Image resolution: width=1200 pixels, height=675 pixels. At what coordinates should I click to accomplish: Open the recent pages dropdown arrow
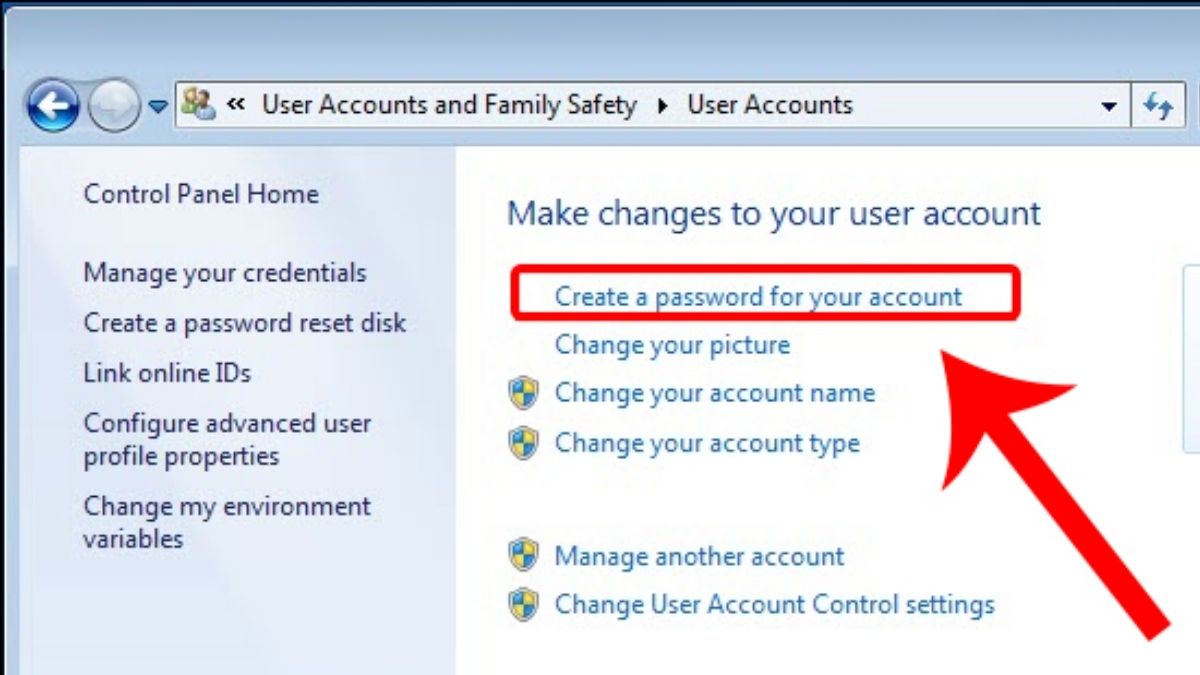click(158, 107)
